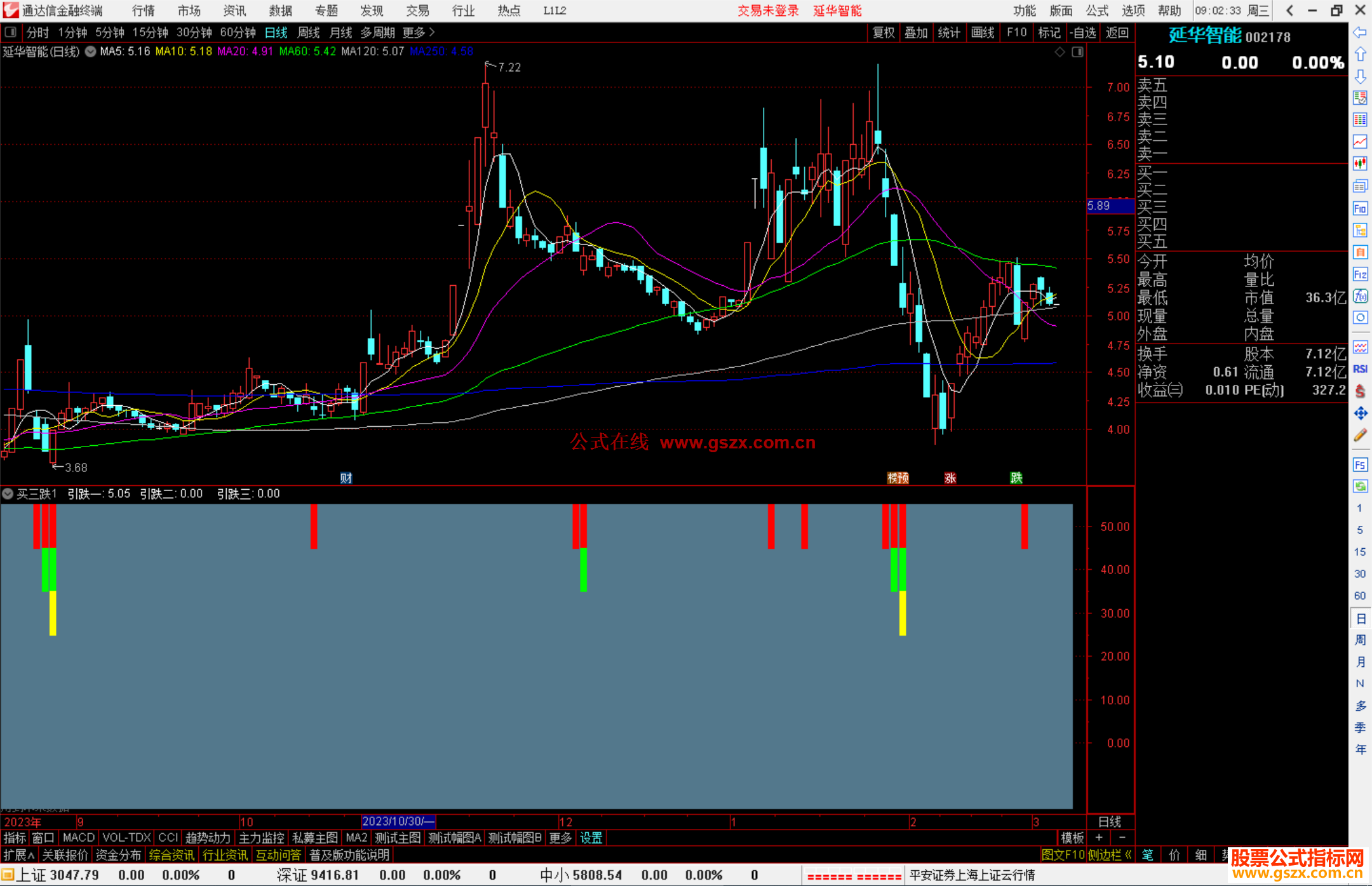The width and height of the screenshot is (1372, 886).
Task: Switch to the 周线 period tab
Action: (309, 32)
